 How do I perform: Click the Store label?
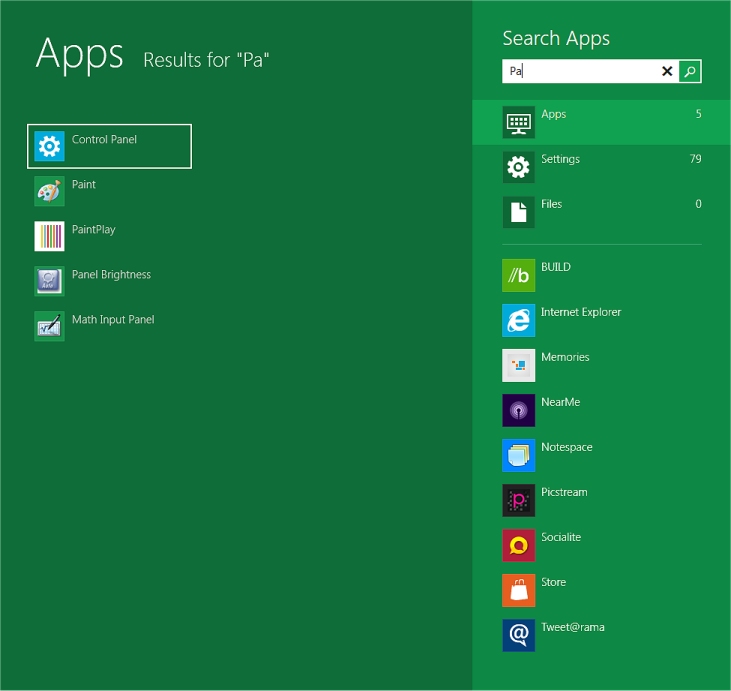553,582
